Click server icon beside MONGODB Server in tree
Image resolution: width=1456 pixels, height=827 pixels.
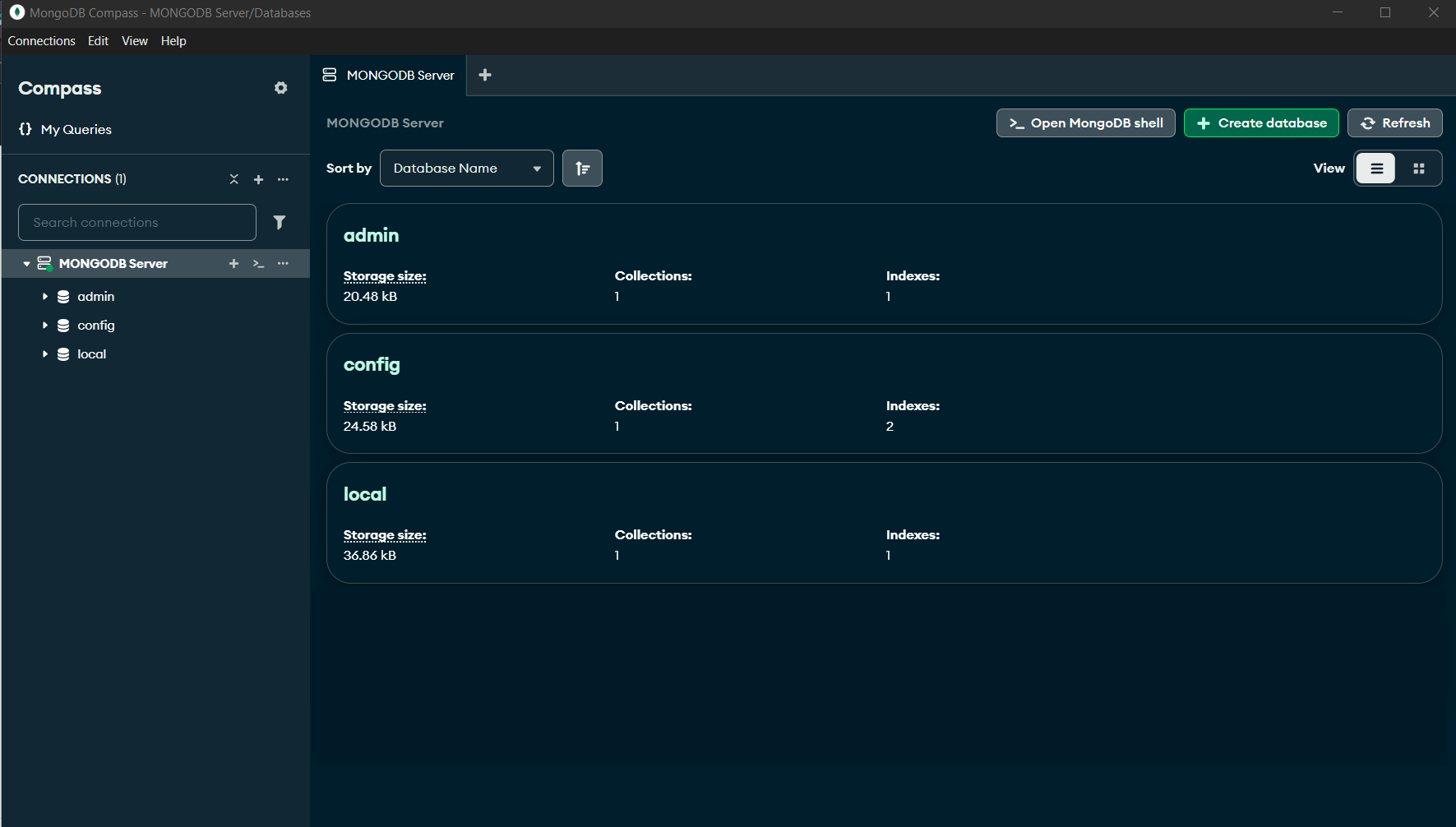pyautogui.click(x=44, y=264)
